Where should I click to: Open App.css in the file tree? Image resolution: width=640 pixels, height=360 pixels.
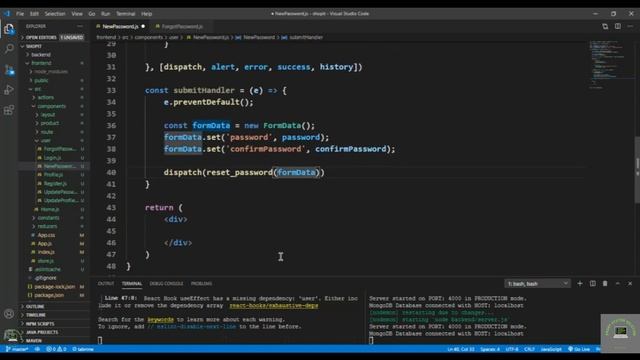(46, 235)
